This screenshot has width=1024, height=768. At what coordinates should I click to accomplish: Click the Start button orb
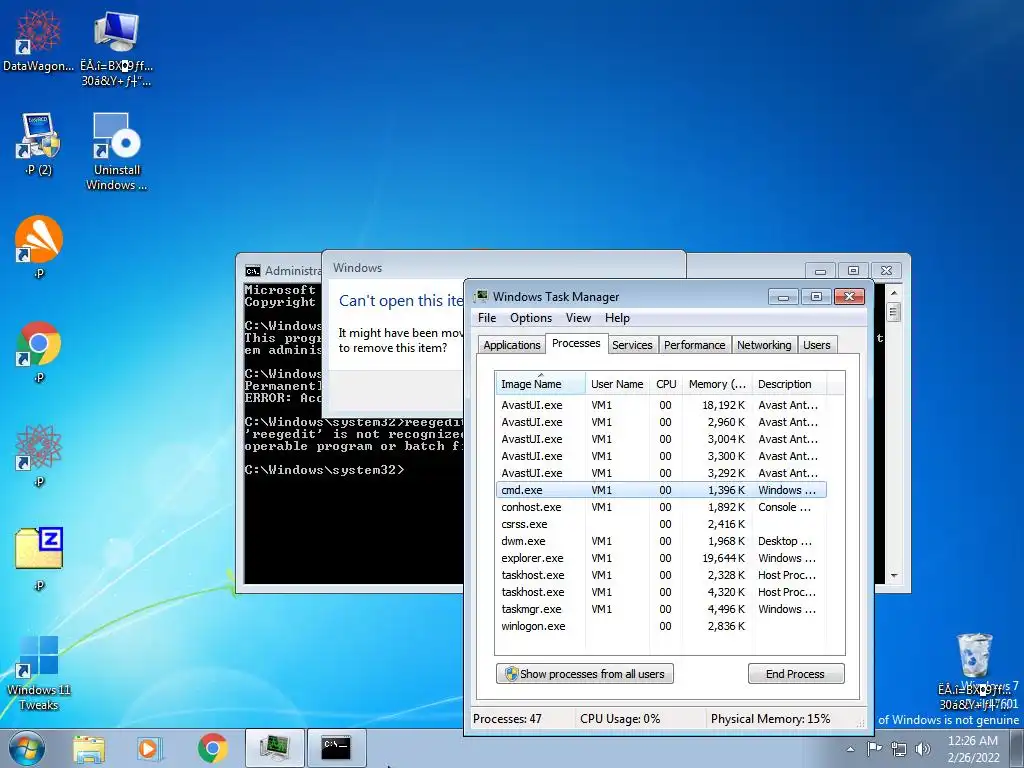coord(26,748)
